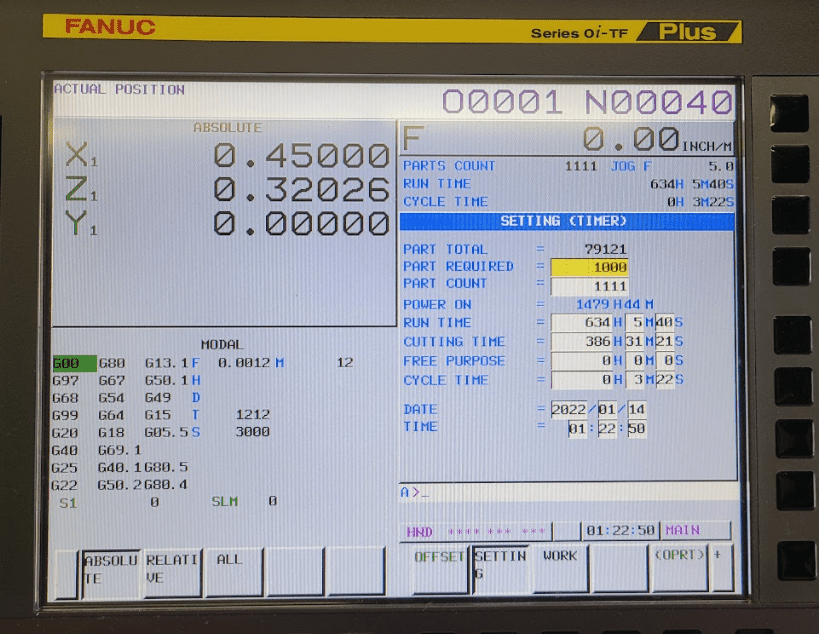Click the G99 modal code
819x634 pixels.
(65, 416)
